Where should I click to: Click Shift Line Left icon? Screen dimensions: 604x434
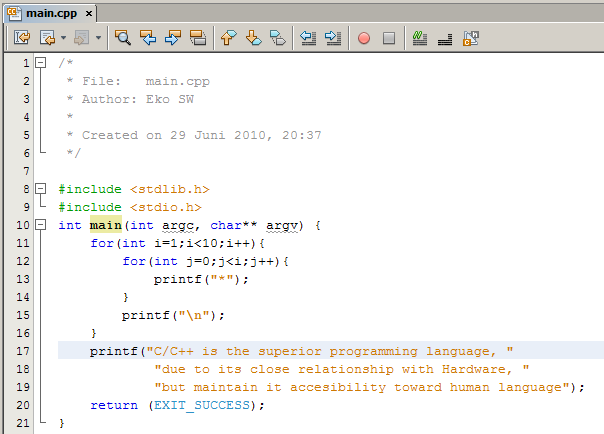(x=308, y=38)
